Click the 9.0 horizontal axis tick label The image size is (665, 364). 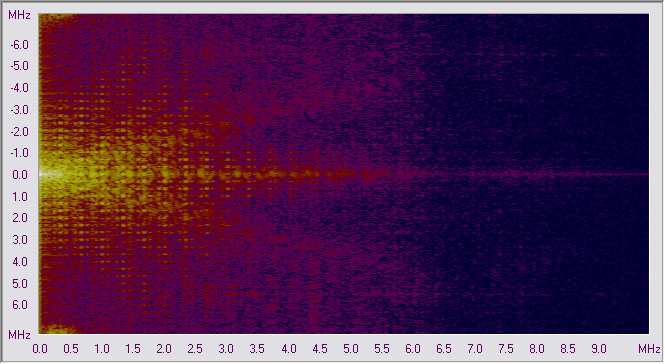(x=599, y=349)
